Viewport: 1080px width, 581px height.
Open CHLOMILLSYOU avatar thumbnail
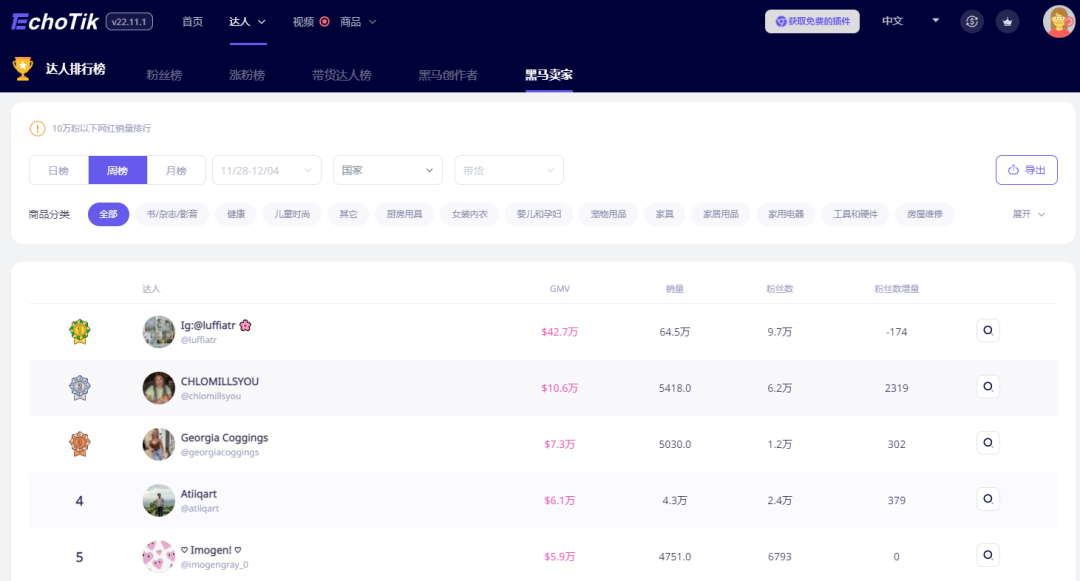[158, 388]
